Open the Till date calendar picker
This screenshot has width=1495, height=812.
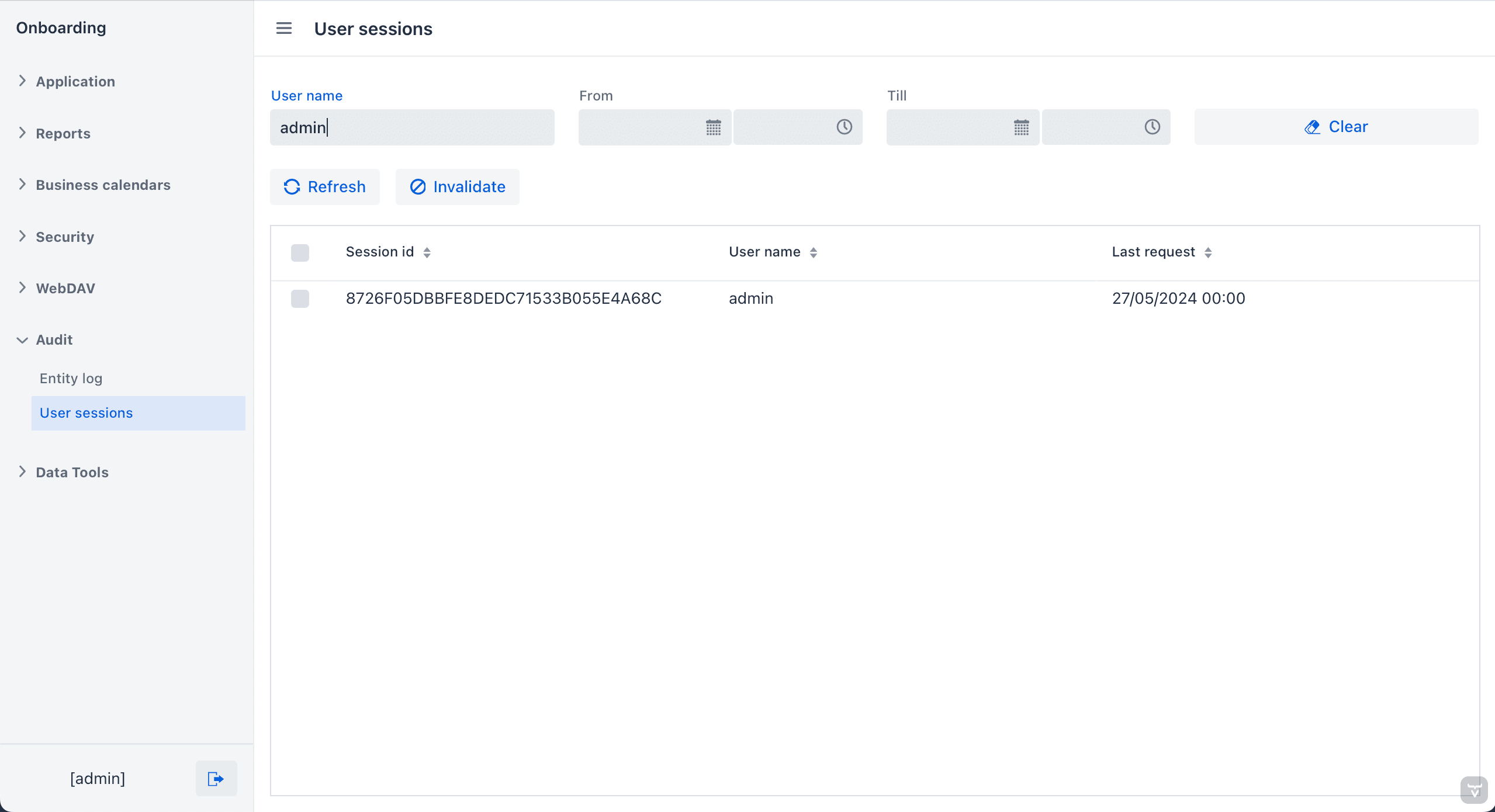point(1021,127)
